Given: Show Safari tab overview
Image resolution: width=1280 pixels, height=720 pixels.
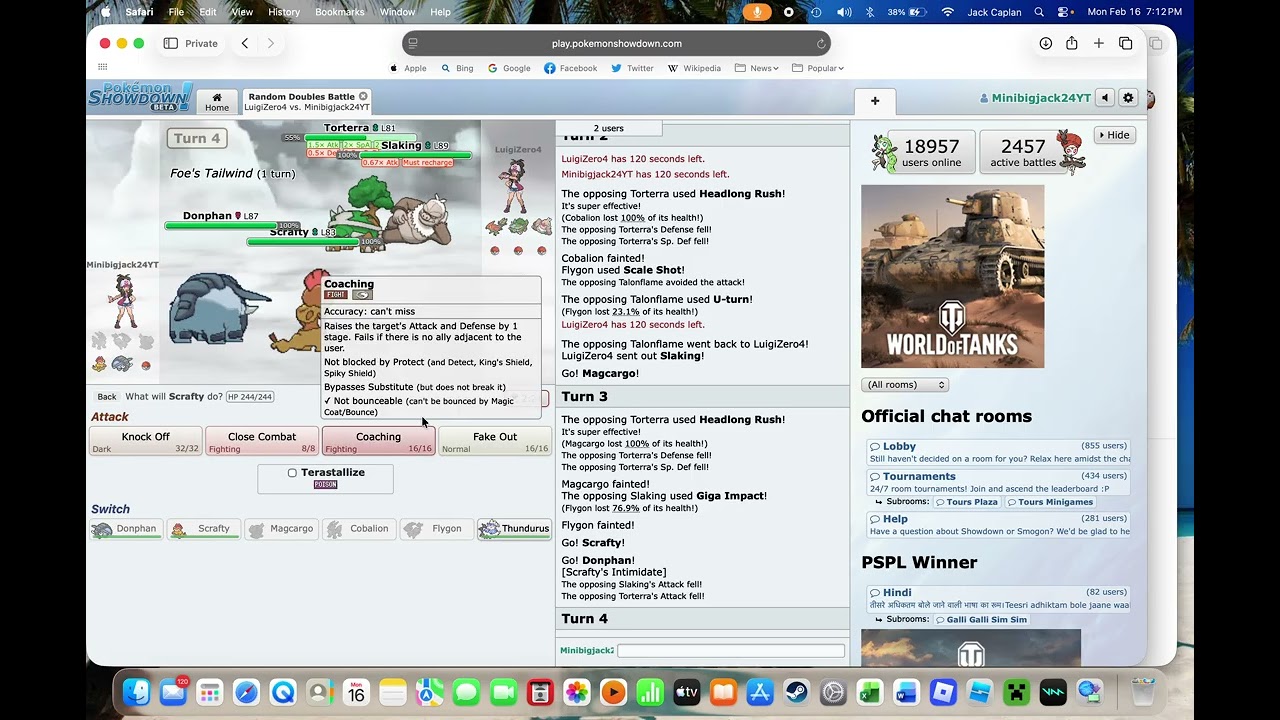Looking at the screenshot, I should click(1125, 43).
